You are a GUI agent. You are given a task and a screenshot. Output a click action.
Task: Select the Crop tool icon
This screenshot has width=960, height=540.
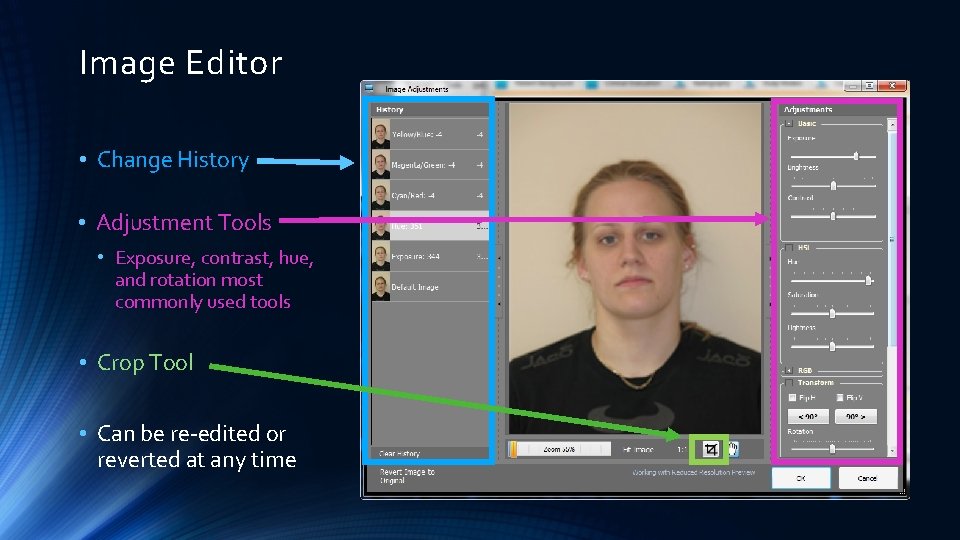point(710,449)
